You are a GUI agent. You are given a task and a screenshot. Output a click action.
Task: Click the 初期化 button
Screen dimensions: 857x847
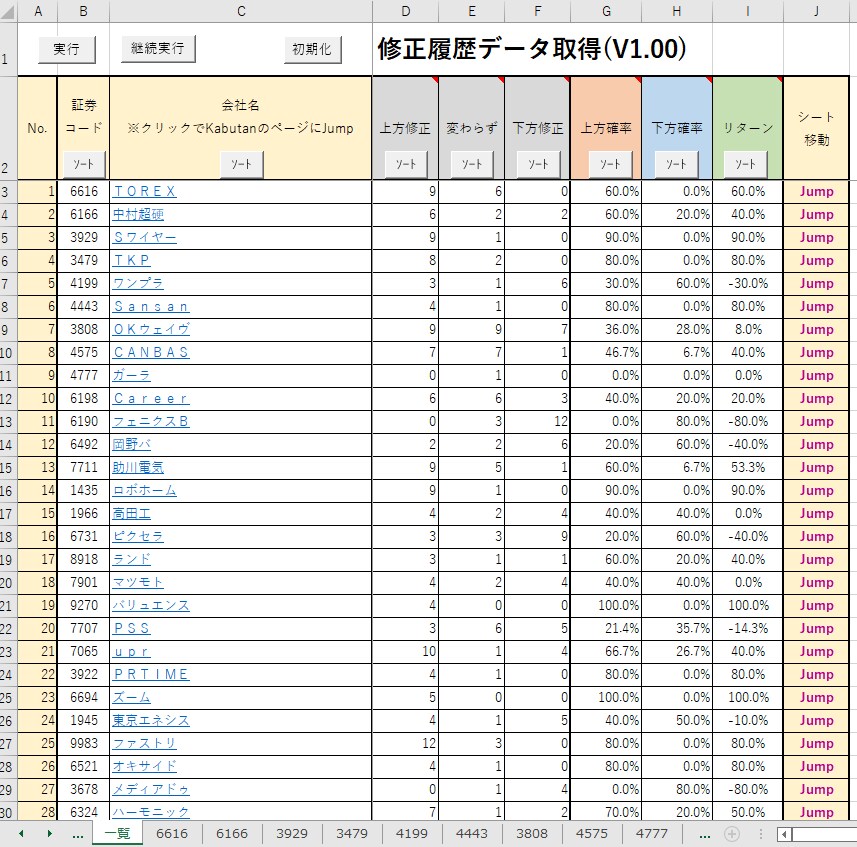[312, 50]
